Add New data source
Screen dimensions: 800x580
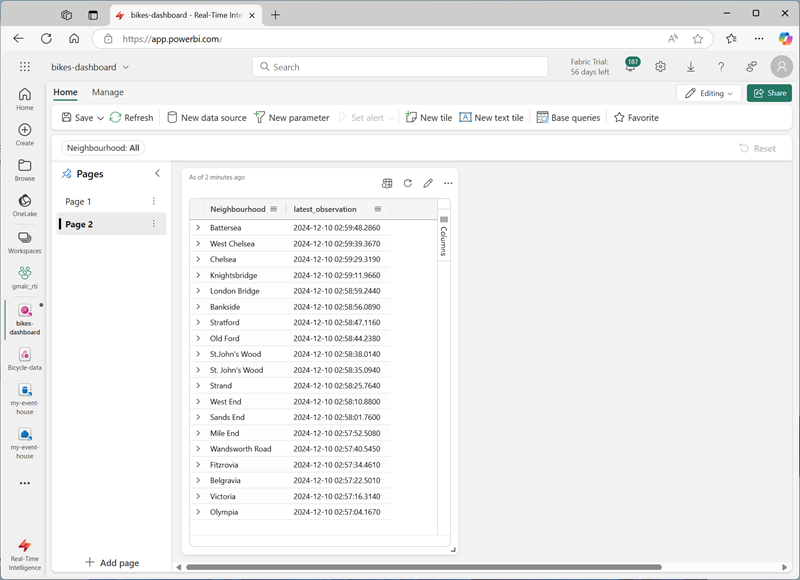tap(207, 118)
